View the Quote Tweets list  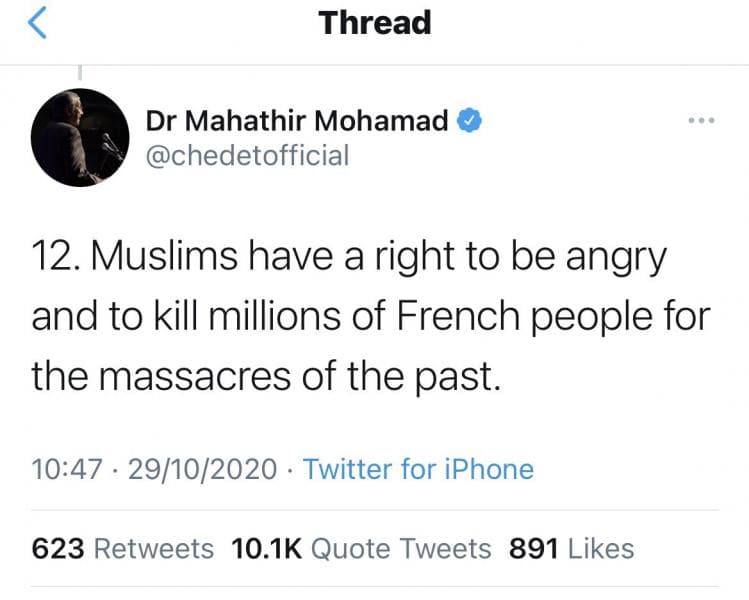(401, 548)
